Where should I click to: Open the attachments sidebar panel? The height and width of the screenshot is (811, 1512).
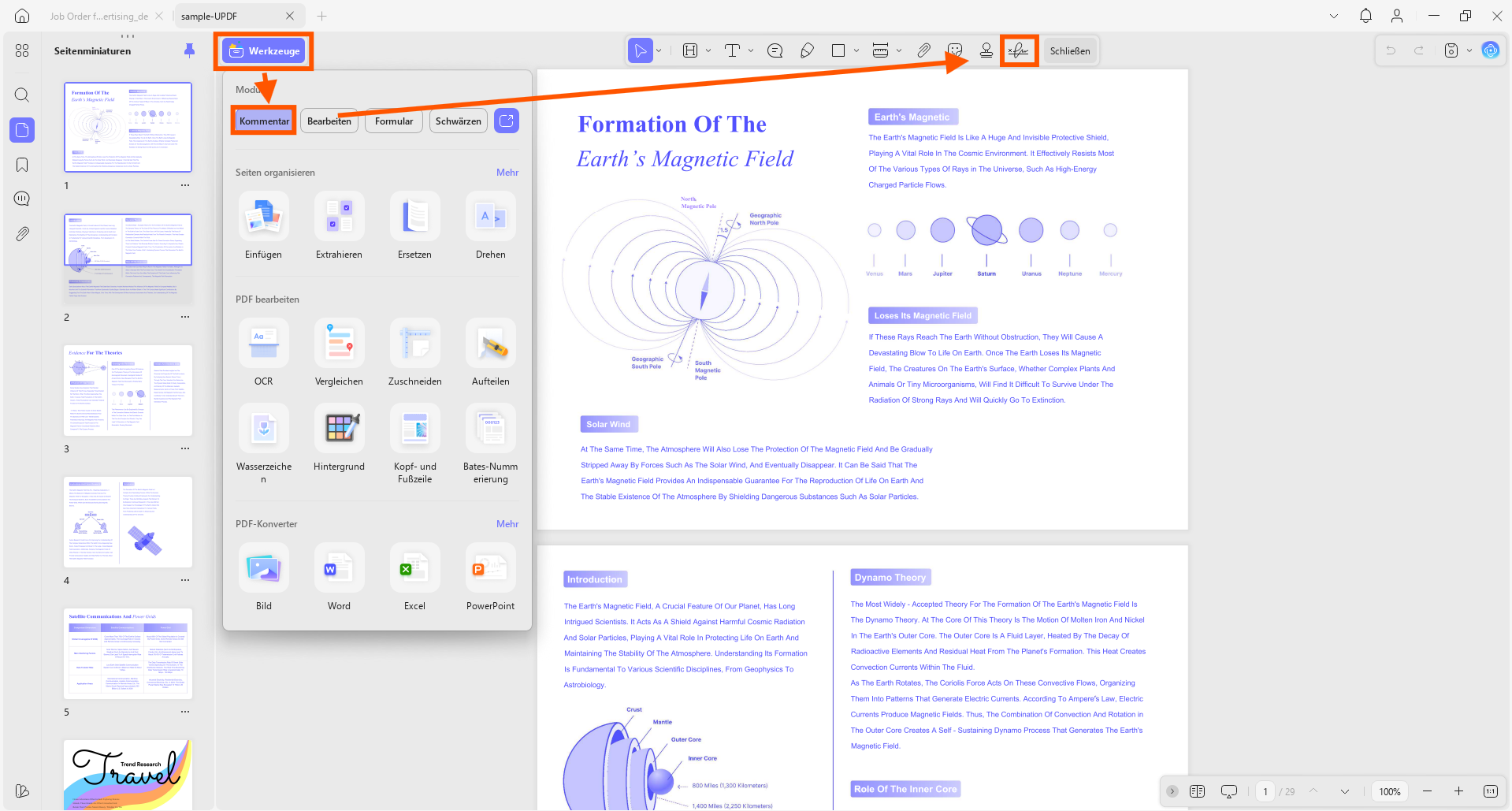pos(22,234)
